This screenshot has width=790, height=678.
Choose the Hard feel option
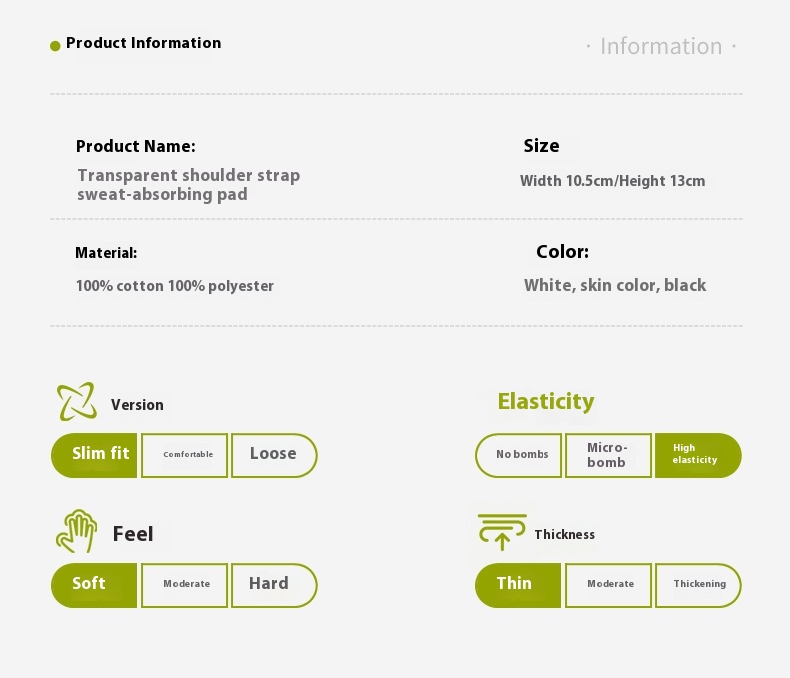click(275, 585)
